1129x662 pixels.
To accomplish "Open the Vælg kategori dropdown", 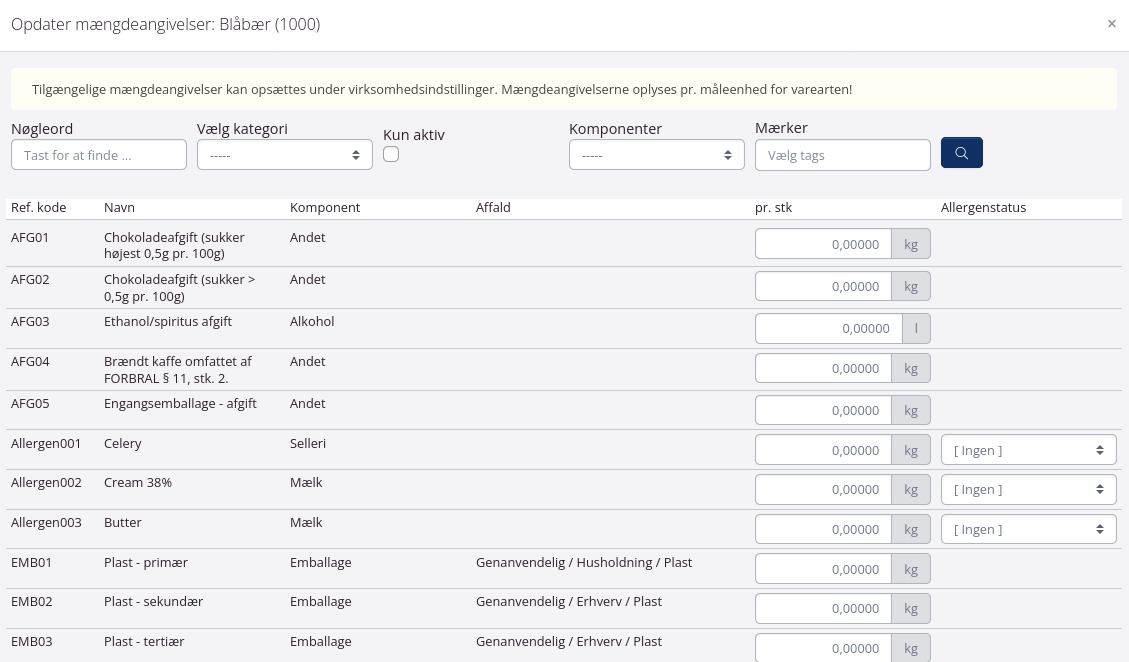I will pyautogui.click(x=284, y=155).
